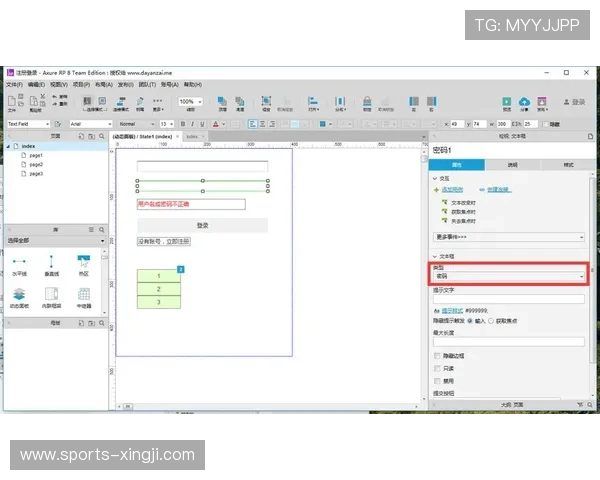Click the Preview icon in toolbar
Screen dimensions: 600x480
(507, 101)
